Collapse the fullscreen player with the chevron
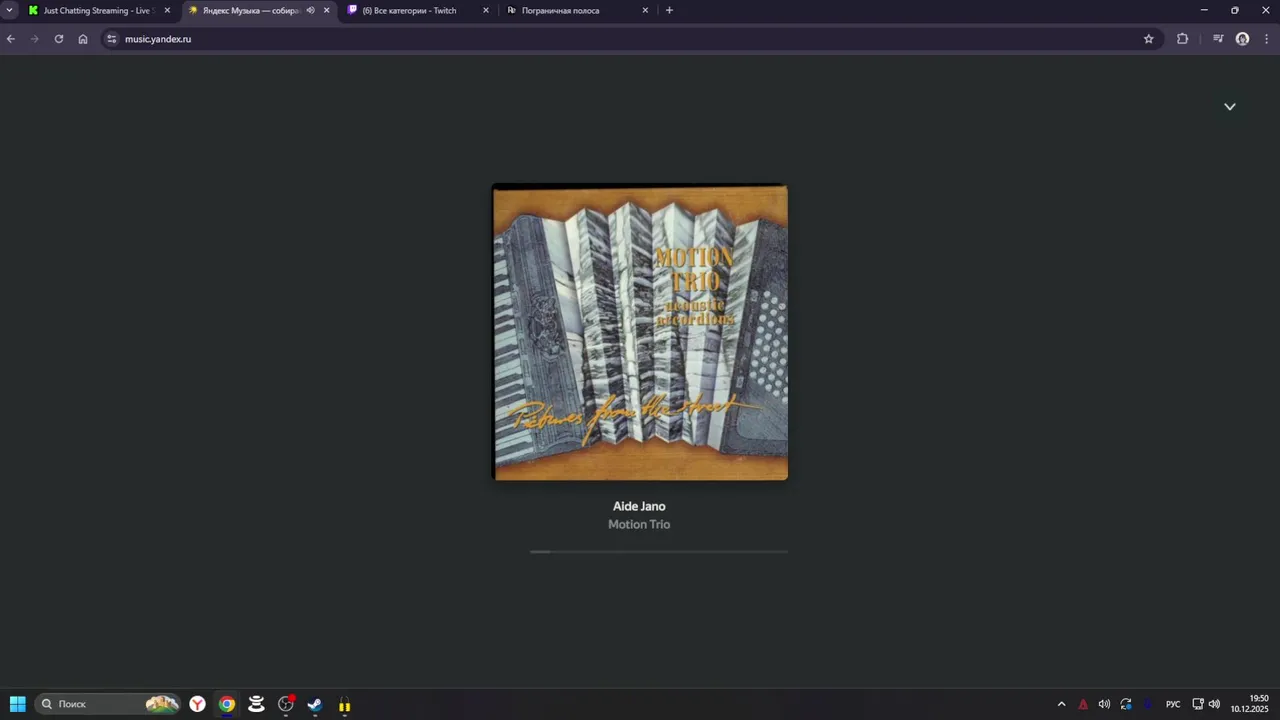 tap(1230, 106)
